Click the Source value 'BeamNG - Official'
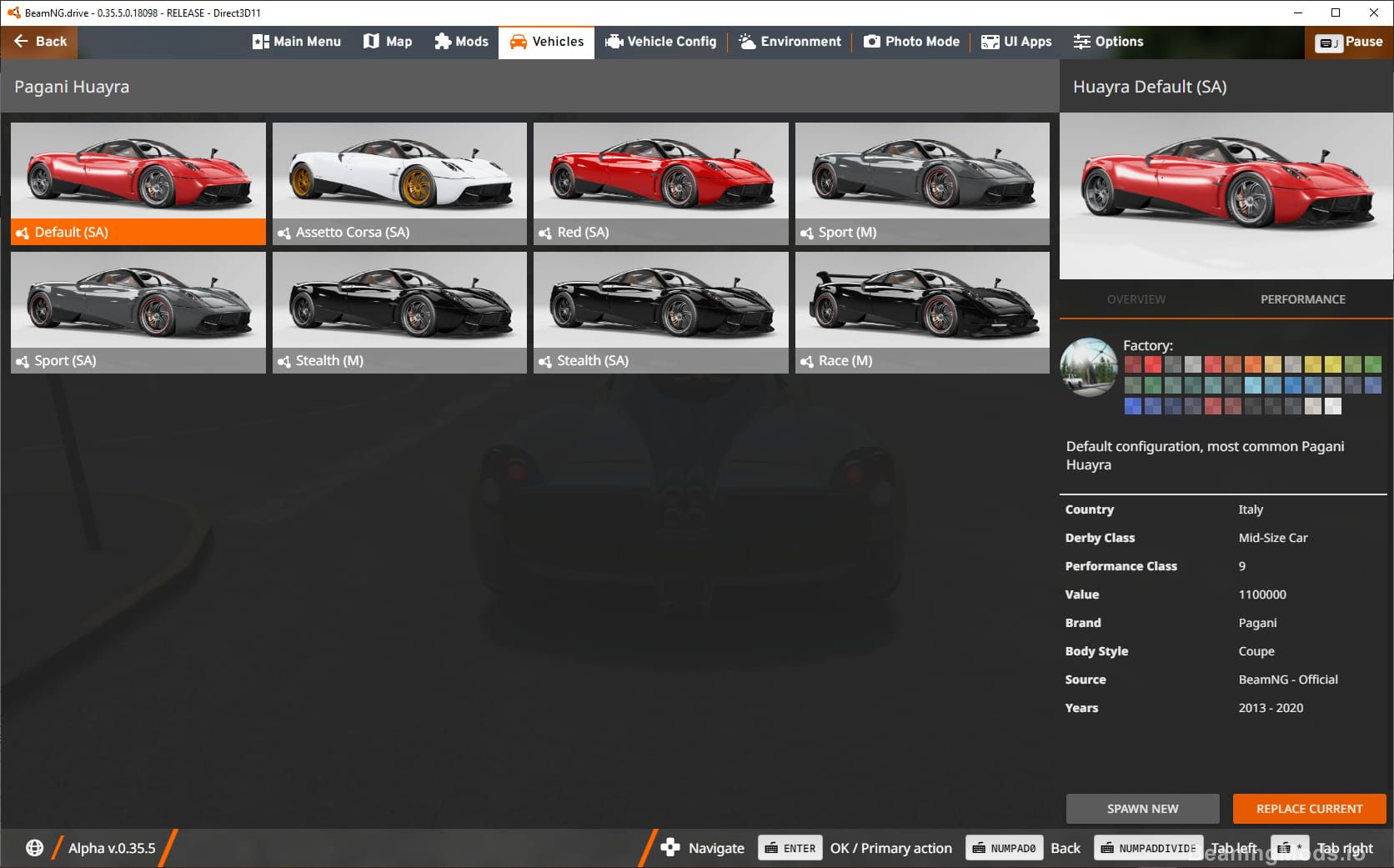The height and width of the screenshot is (868, 1394). [1288, 680]
